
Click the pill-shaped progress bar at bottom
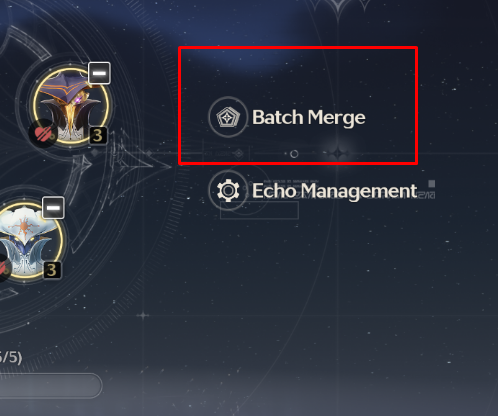50,386
